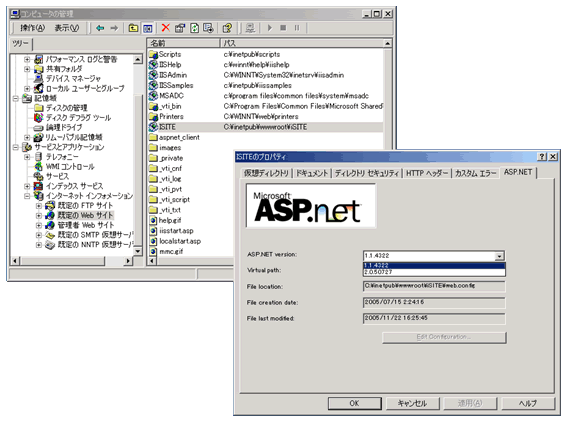This screenshot has width=569, height=425.
Task: Click the パス column header
Action: coord(302,43)
